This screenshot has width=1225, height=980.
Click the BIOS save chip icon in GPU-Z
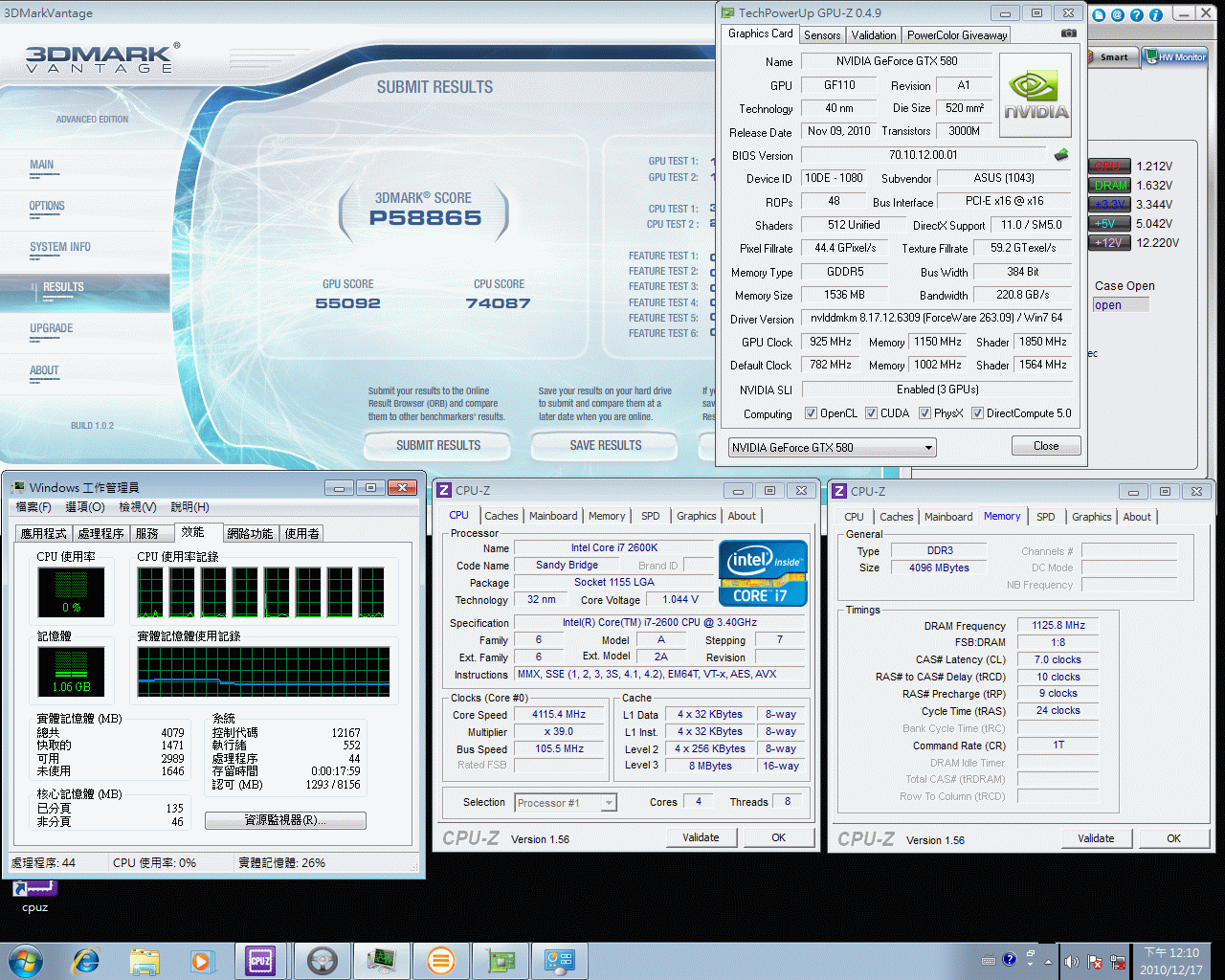pos(1061,154)
